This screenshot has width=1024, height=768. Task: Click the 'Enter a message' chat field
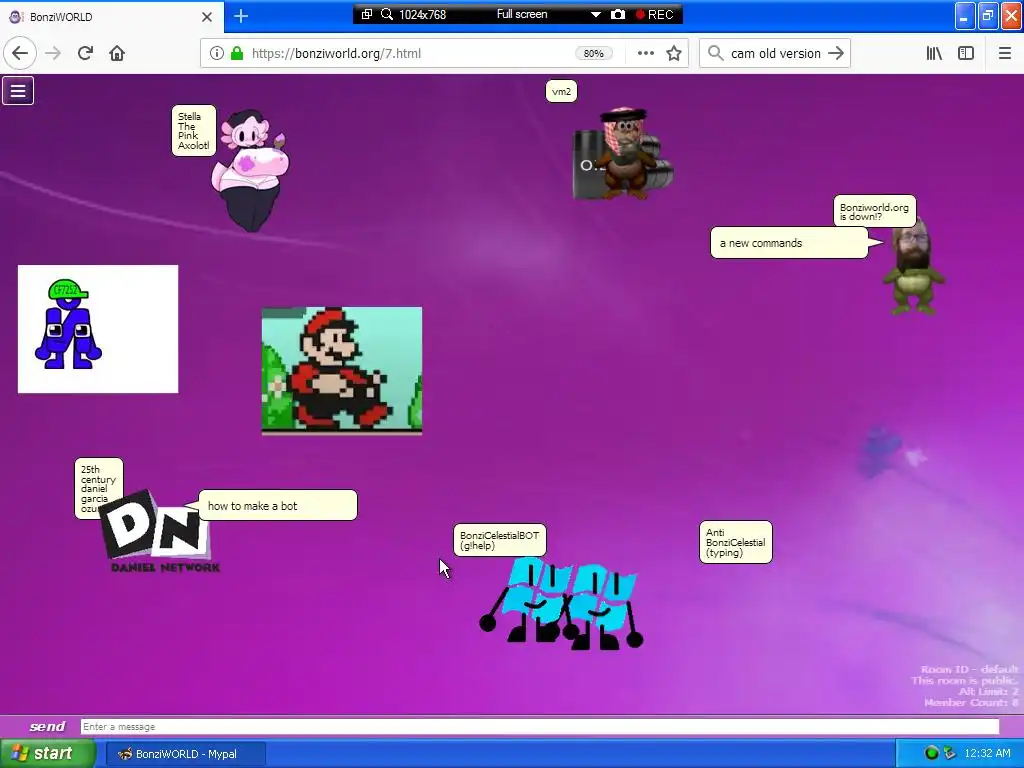click(539, 727)
